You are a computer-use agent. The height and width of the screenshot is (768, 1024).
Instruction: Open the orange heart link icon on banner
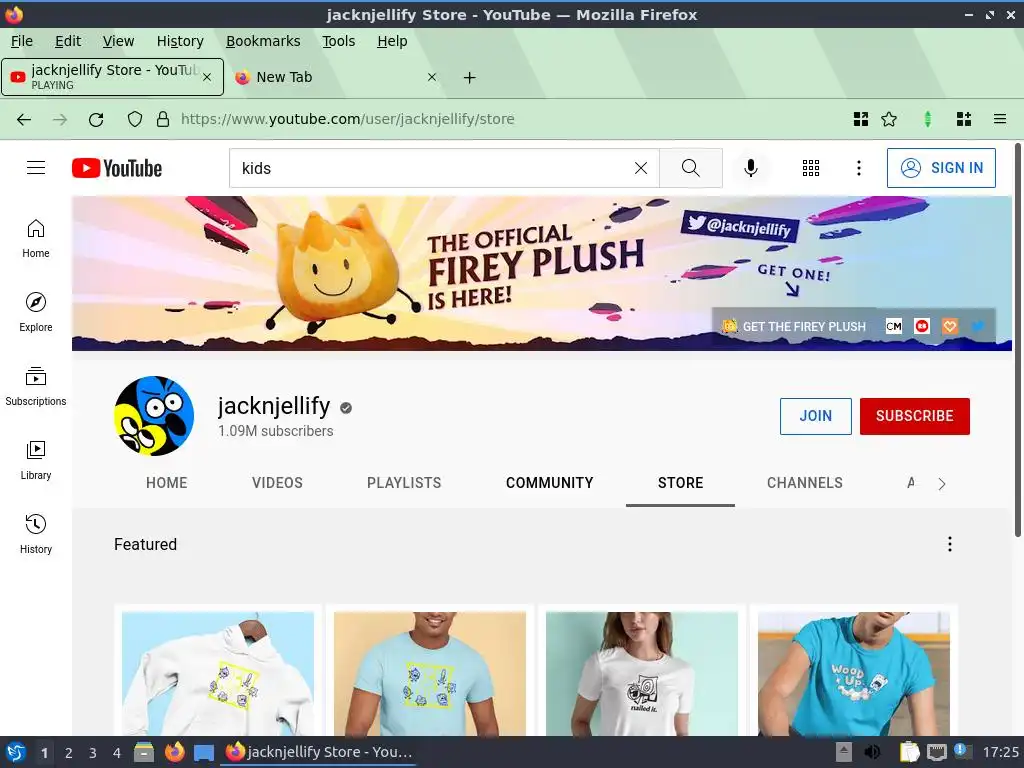(x=950, y=326)
